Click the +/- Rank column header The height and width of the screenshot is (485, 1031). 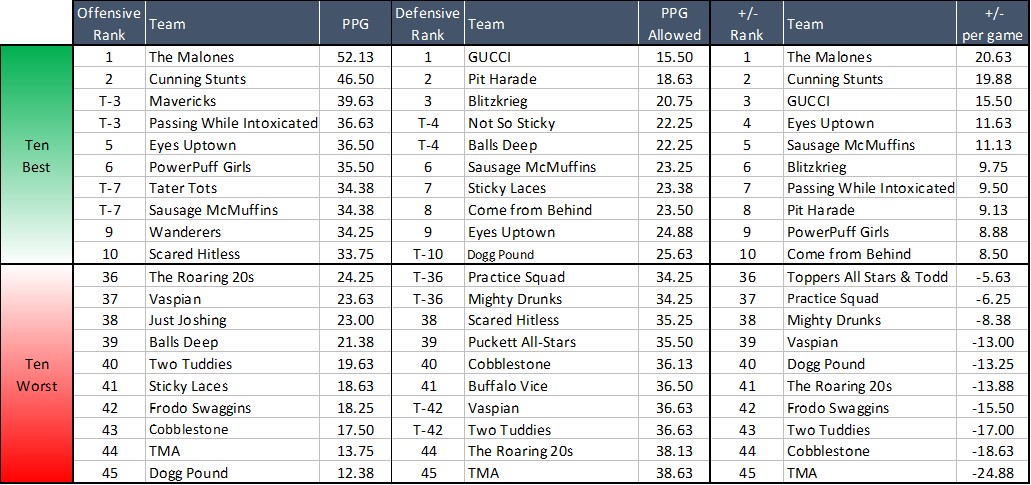point(746,23)
